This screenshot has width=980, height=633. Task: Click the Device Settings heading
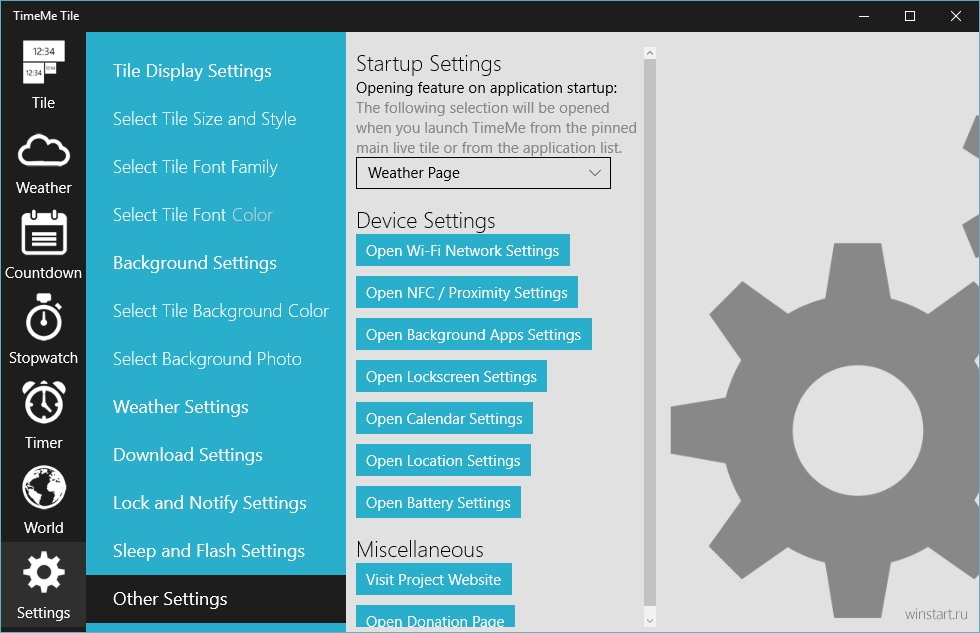point(426,221)
